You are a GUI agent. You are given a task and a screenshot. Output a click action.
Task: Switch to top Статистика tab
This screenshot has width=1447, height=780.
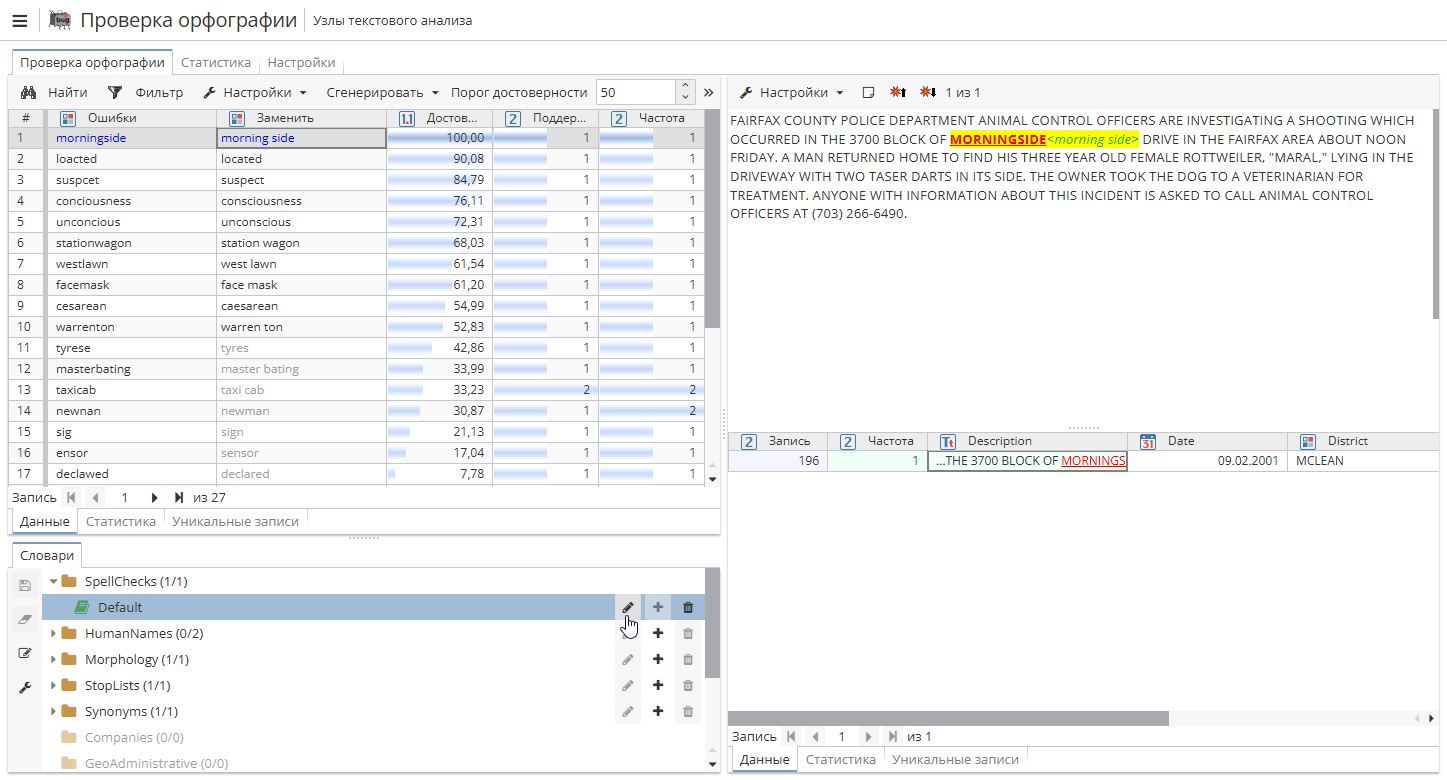216,62
